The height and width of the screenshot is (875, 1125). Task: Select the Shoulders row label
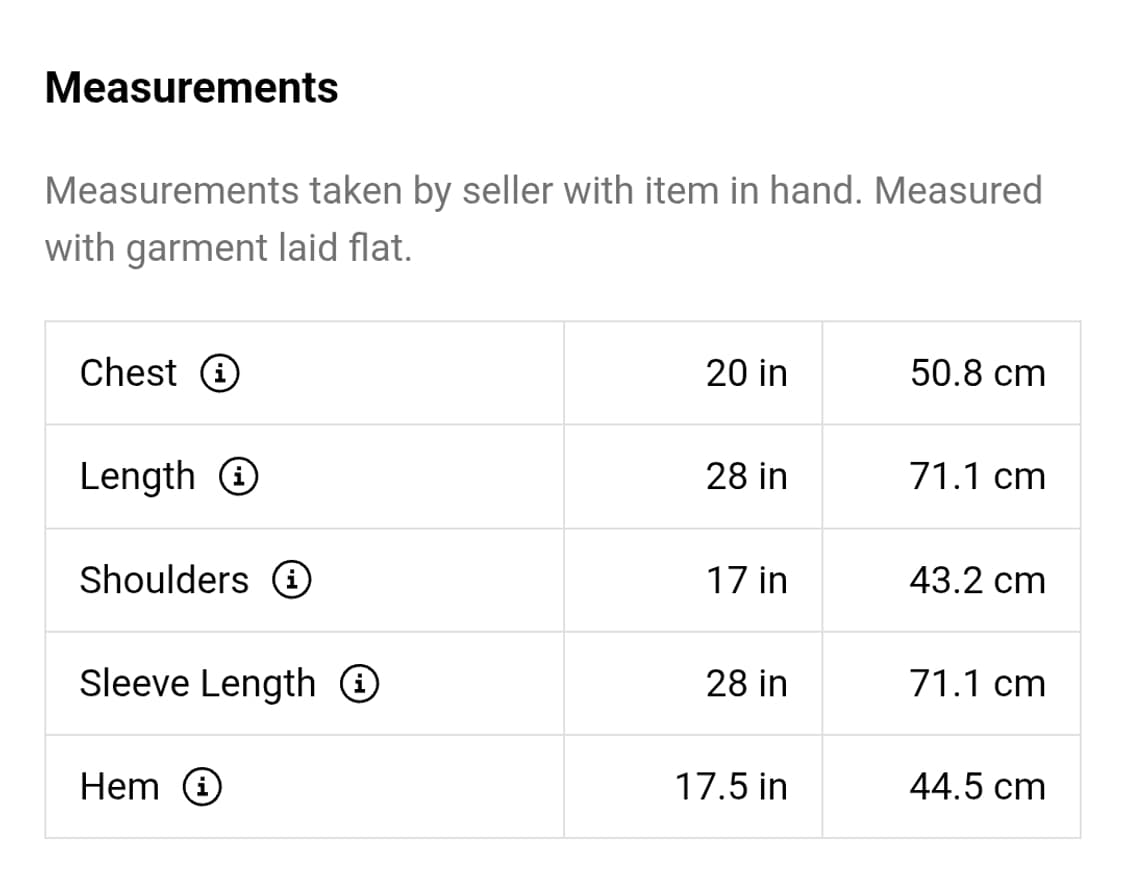tap(164, 580)
